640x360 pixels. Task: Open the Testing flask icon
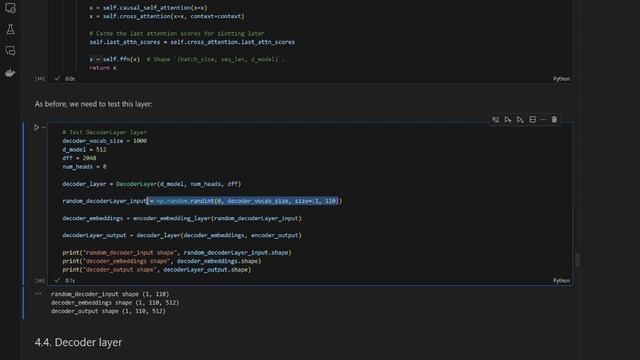(x=10, y=29)
